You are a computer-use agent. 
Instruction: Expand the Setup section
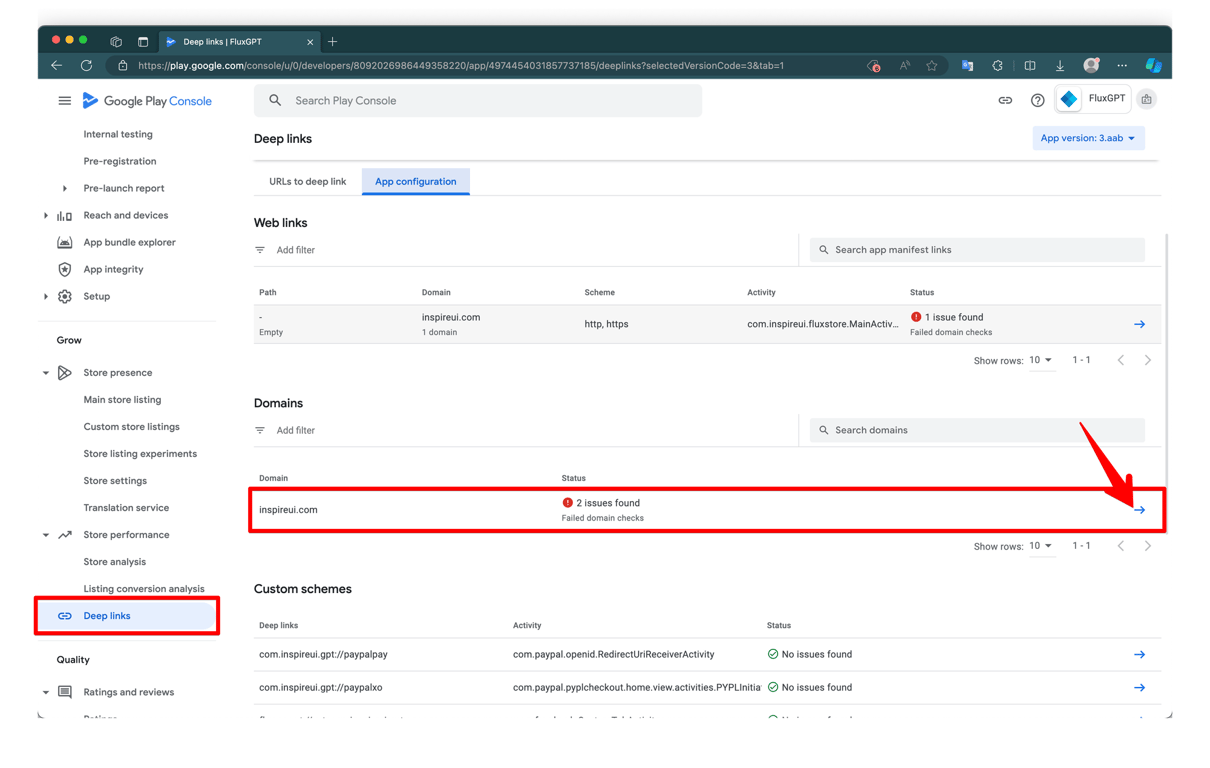pyautogui.click(x=45, y=296)
